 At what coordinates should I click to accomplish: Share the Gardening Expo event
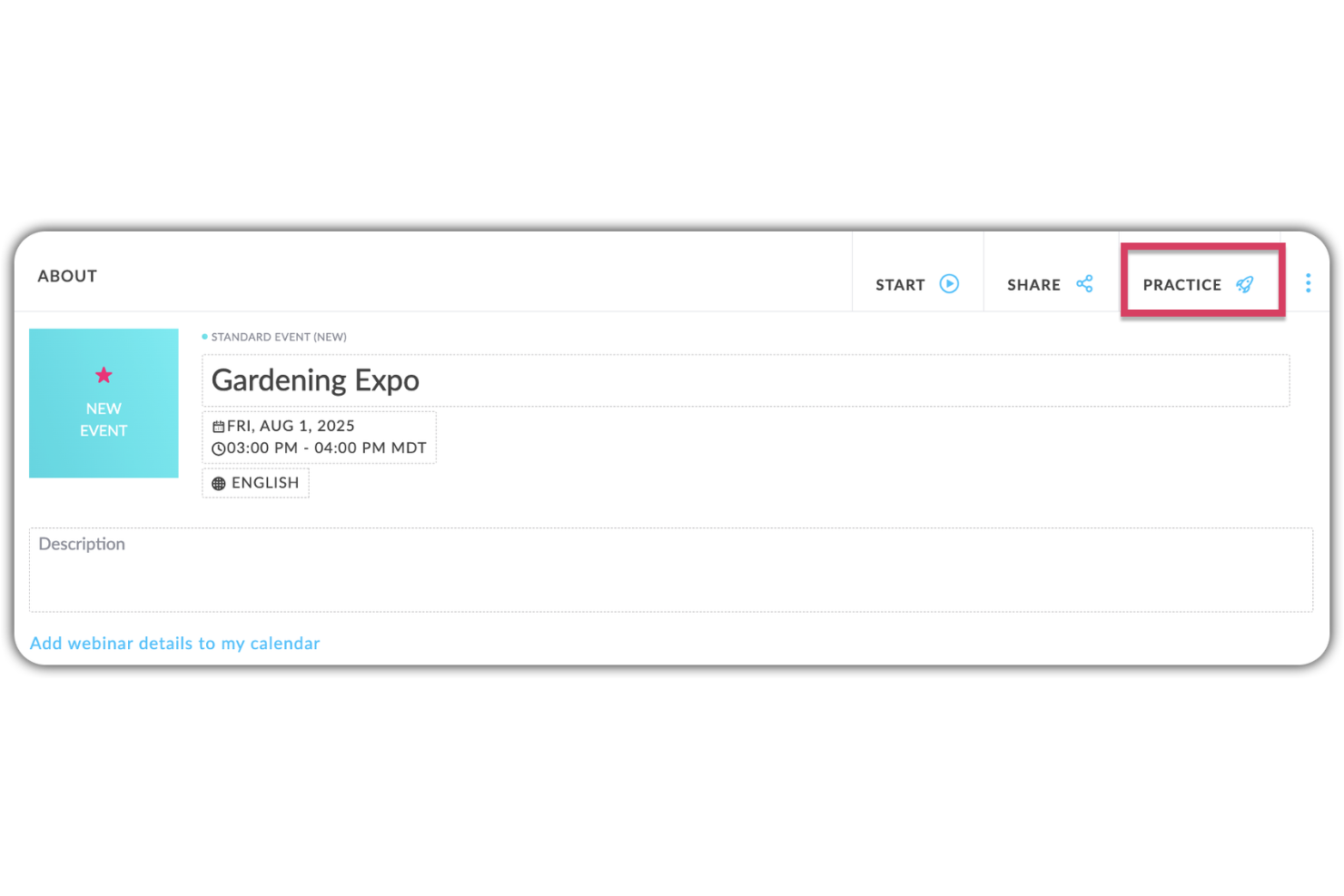[1033, 284]
